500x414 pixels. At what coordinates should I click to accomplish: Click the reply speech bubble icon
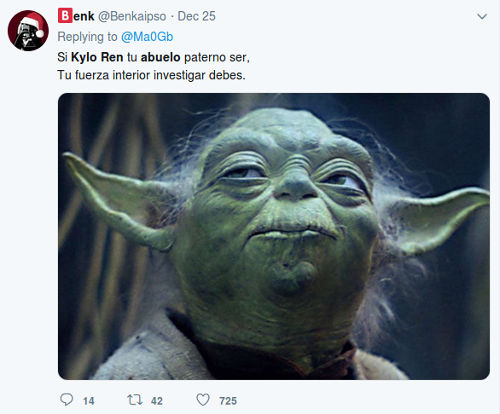pyautogui.click(x=66, y=399)
